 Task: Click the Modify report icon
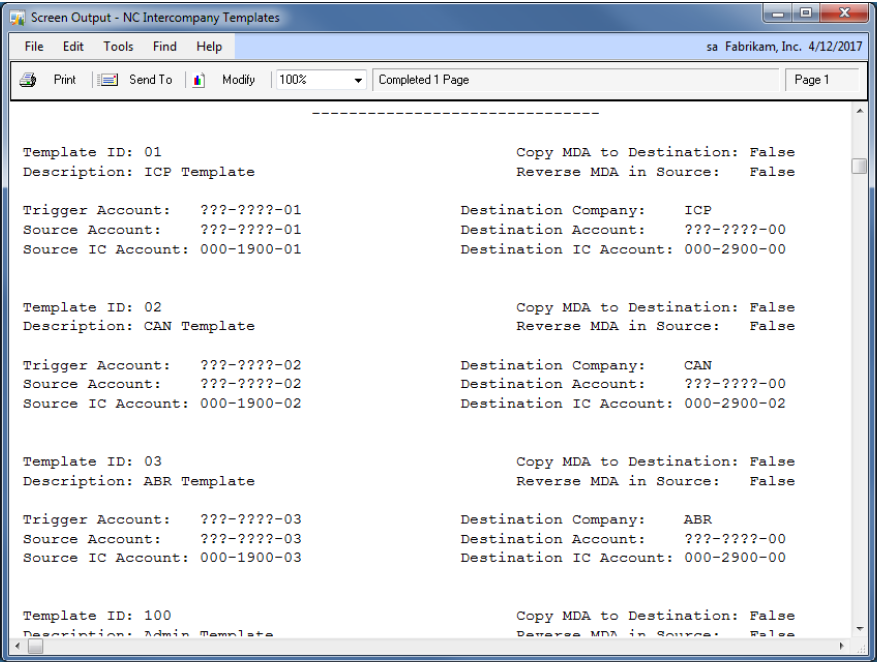197,80
